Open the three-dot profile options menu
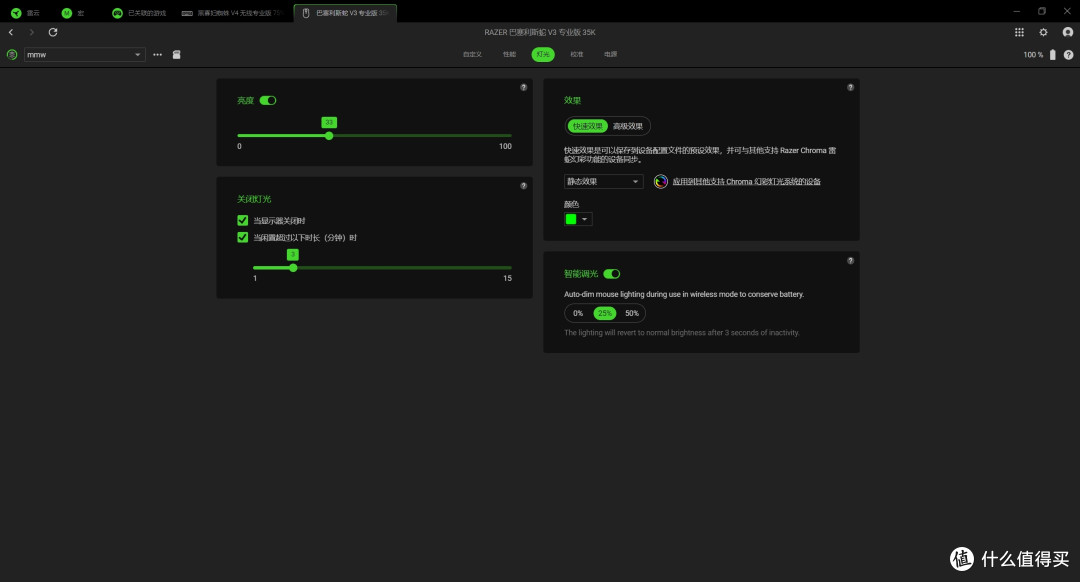1080x582 pixels. click(x=158, y=54)
